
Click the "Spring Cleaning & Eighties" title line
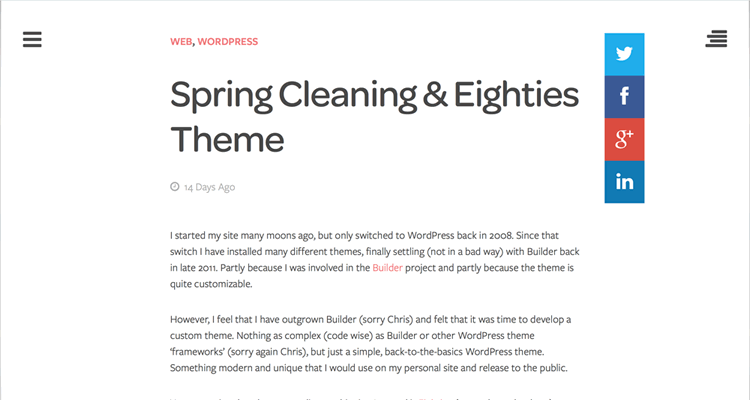[x=374, y=97]
